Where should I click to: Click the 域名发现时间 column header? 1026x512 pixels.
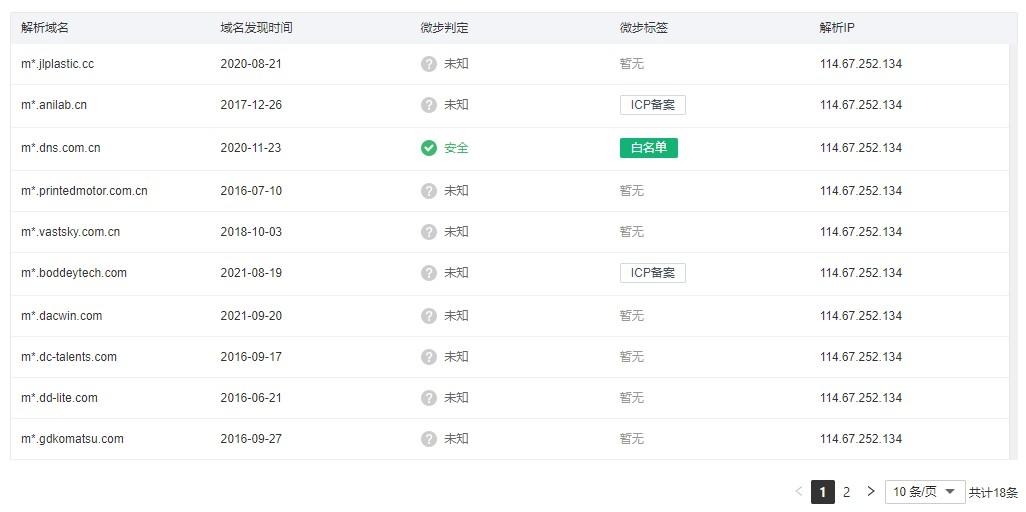point(256,28)
